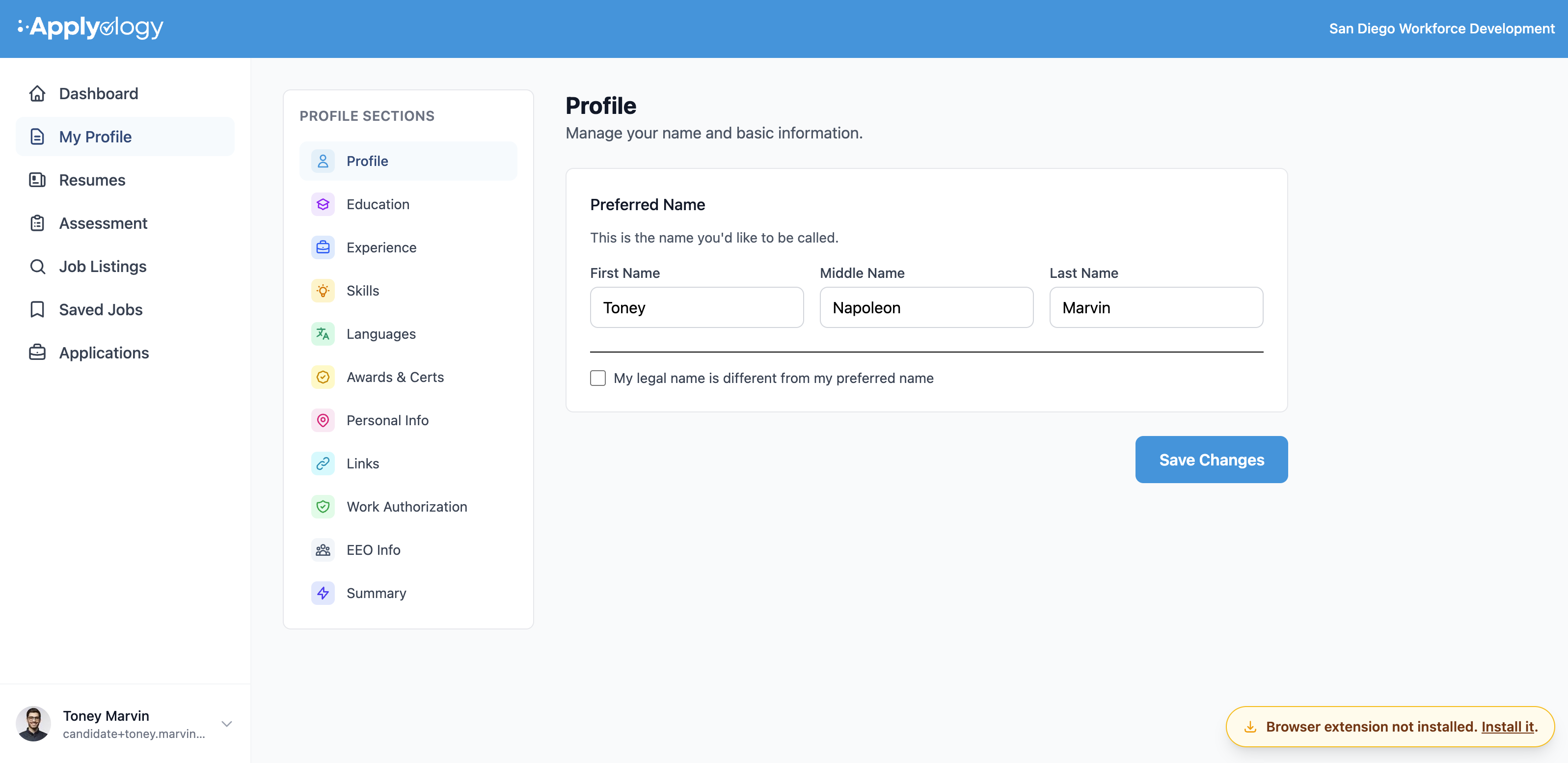This screenshot has height=763, width=1568.
Task: Click the extension download icon in banner
Action: coord(1250,727)
